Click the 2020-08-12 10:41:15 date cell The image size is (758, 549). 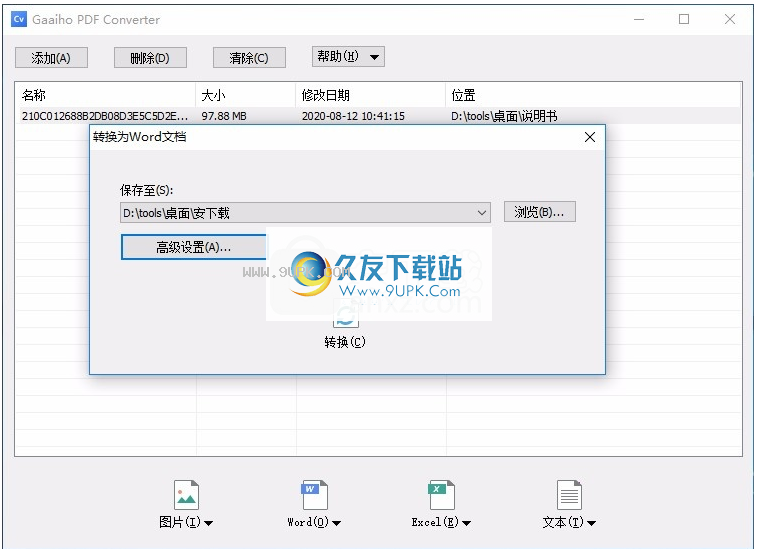[x=353, y=116]
